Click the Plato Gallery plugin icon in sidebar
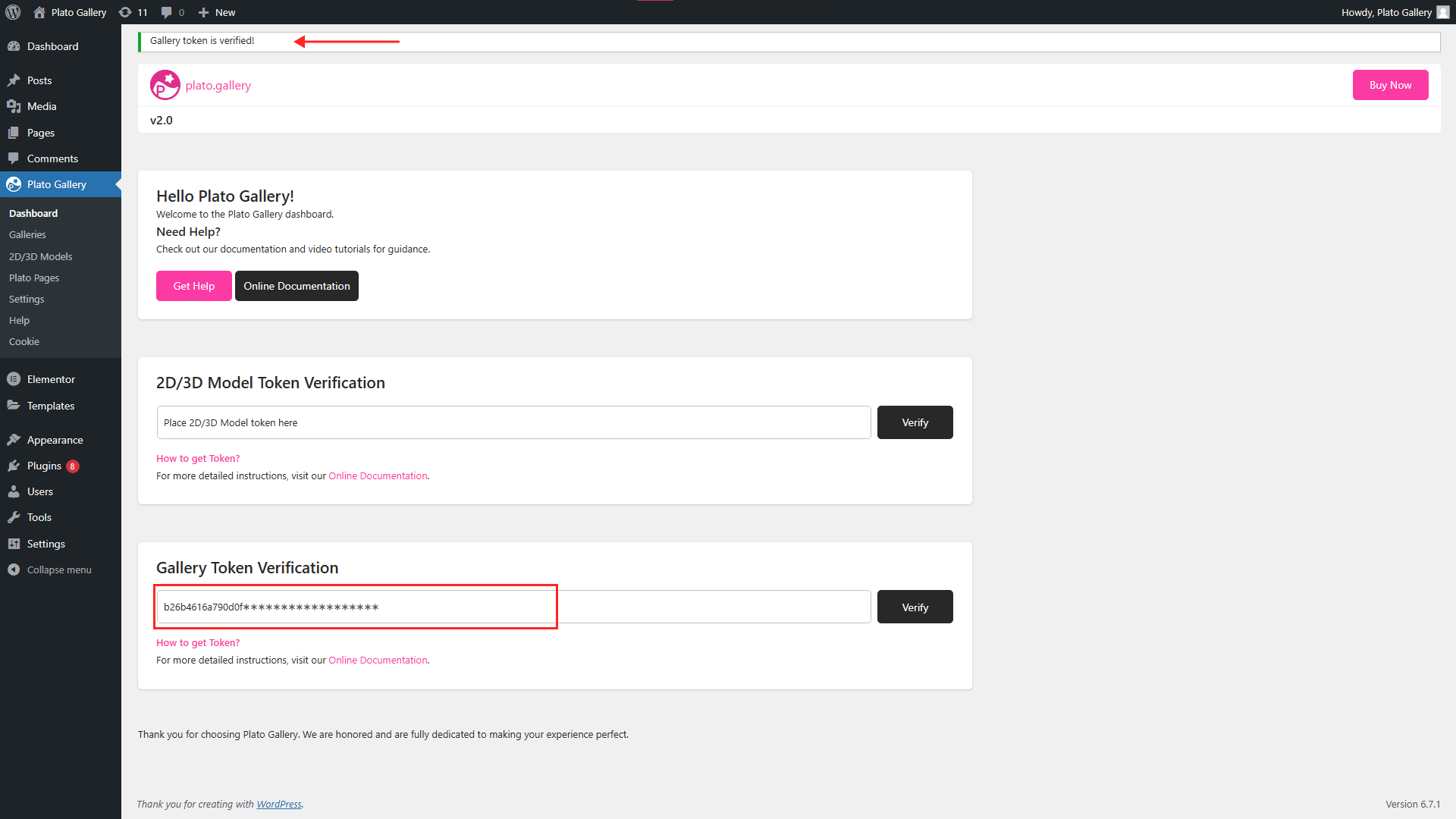The image size is (1456, 819). (x=14, y=184)
